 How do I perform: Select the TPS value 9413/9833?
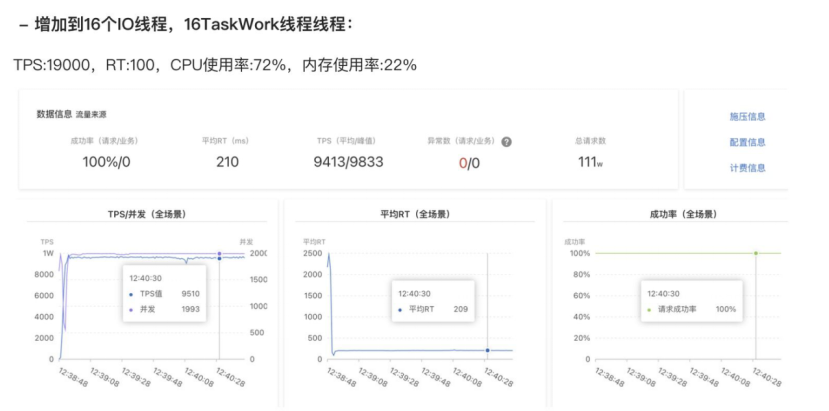click(348, 162)
